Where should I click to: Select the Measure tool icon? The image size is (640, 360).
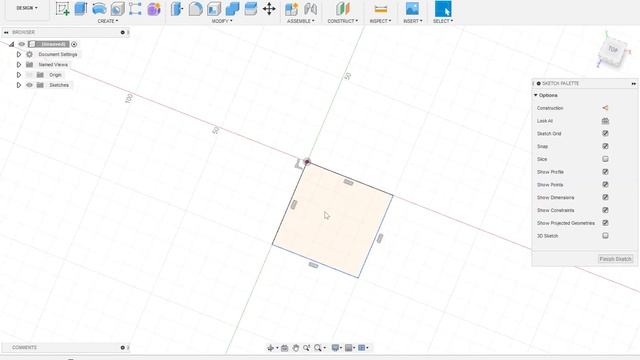point(380,9)
